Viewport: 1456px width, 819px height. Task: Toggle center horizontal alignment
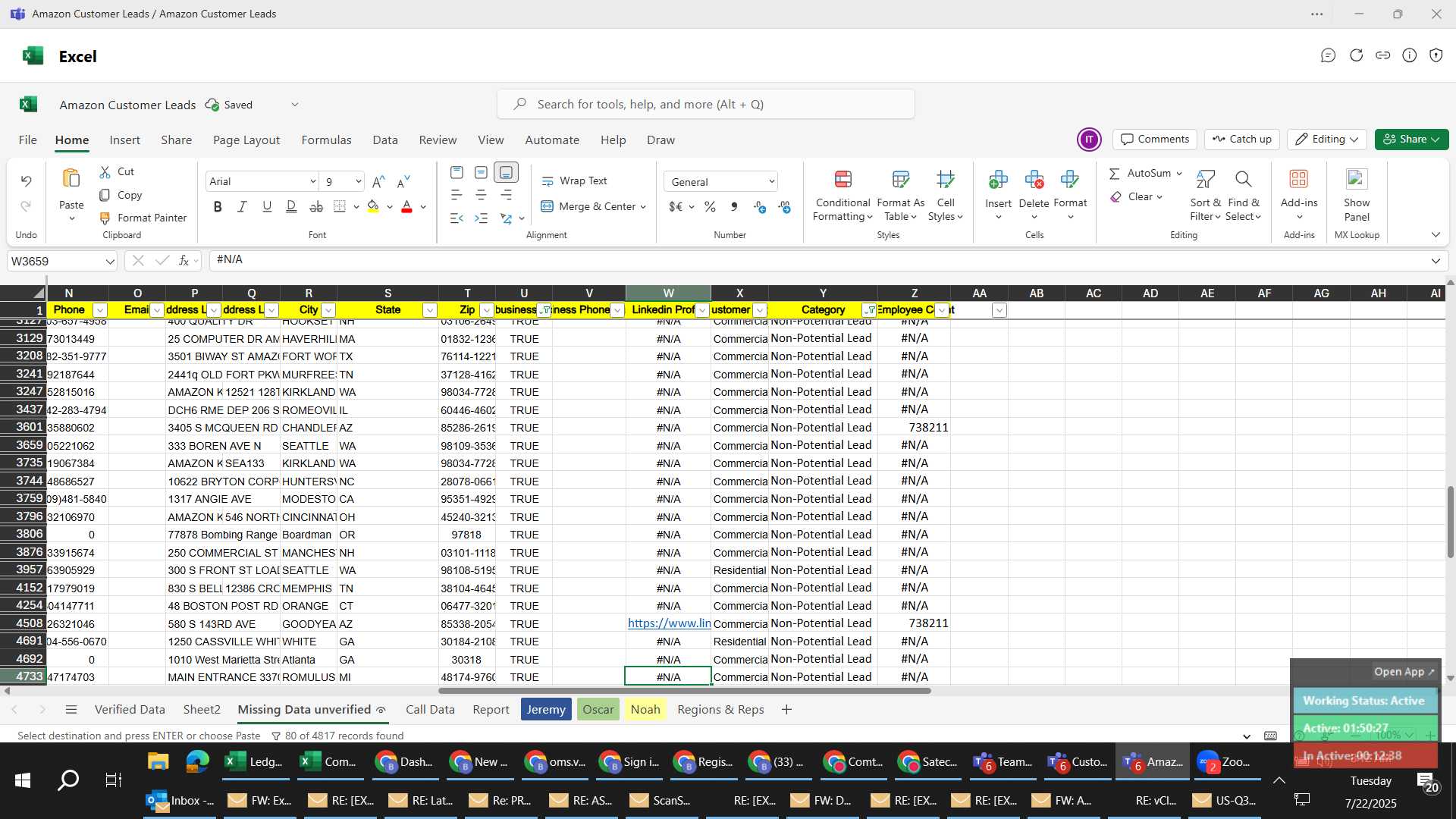pyautogui.click(x=481, y=196)
